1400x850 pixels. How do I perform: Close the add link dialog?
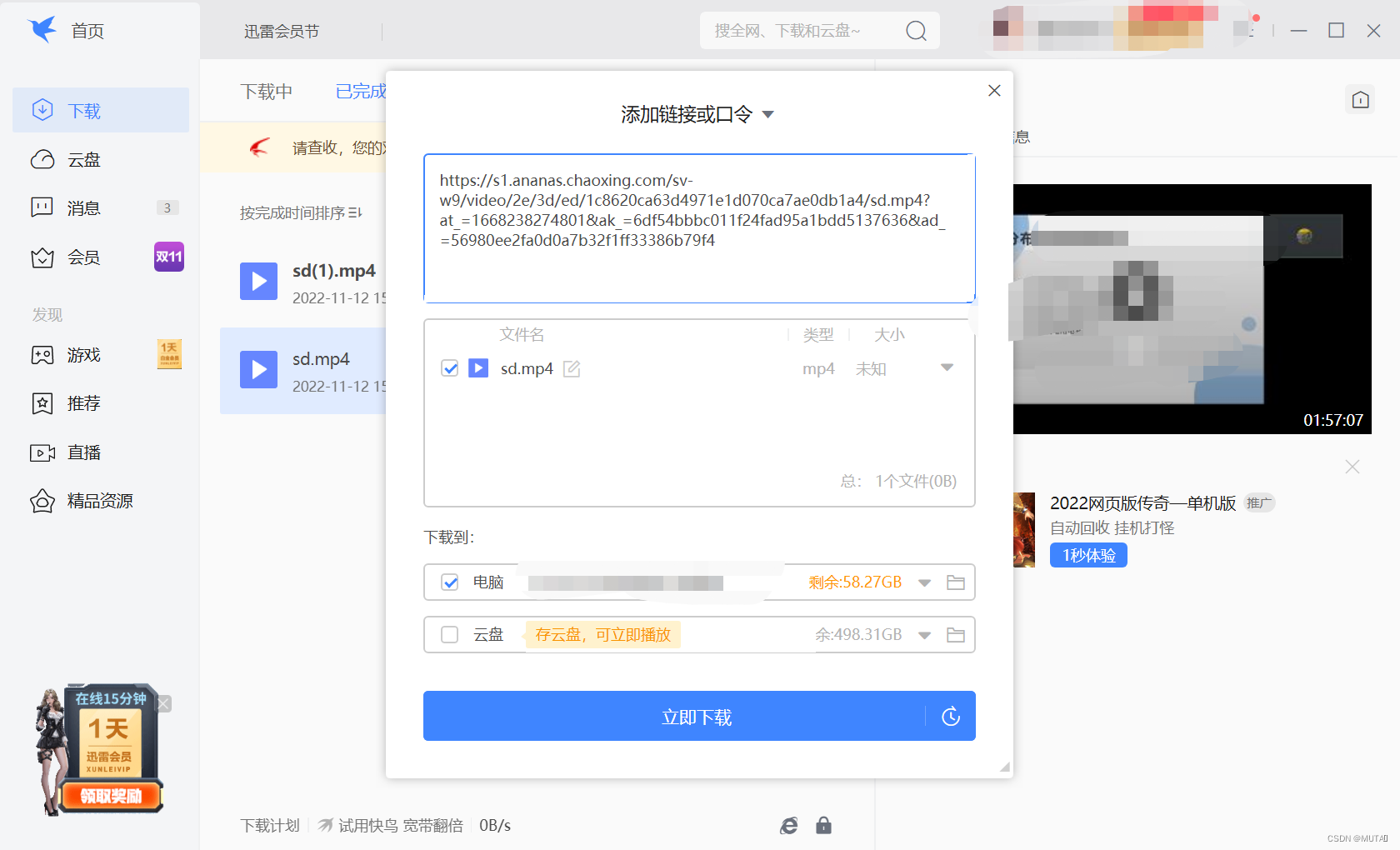pyautogui.click(x=994, y=90)
